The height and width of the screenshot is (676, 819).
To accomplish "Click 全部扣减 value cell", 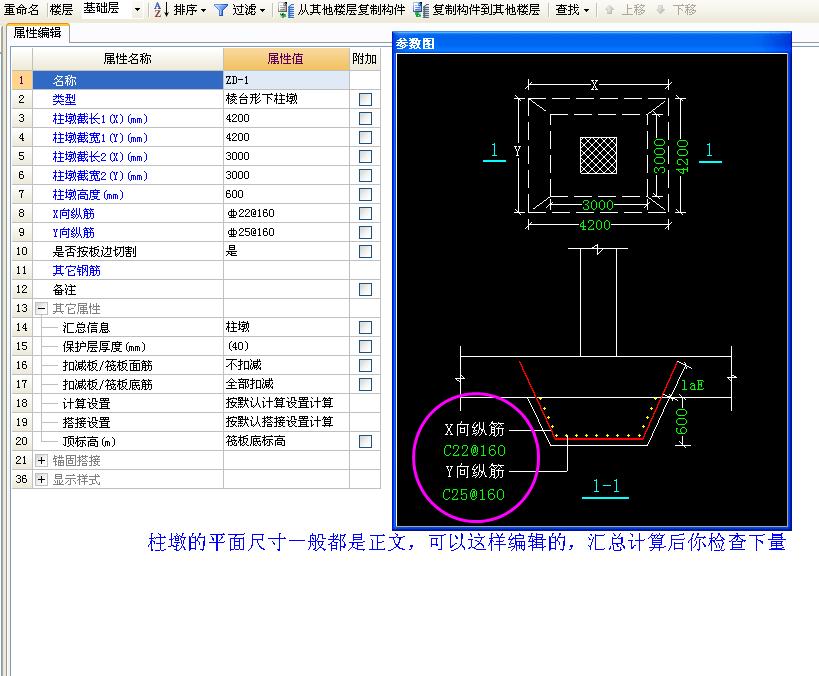I will [x=286, y=384].
